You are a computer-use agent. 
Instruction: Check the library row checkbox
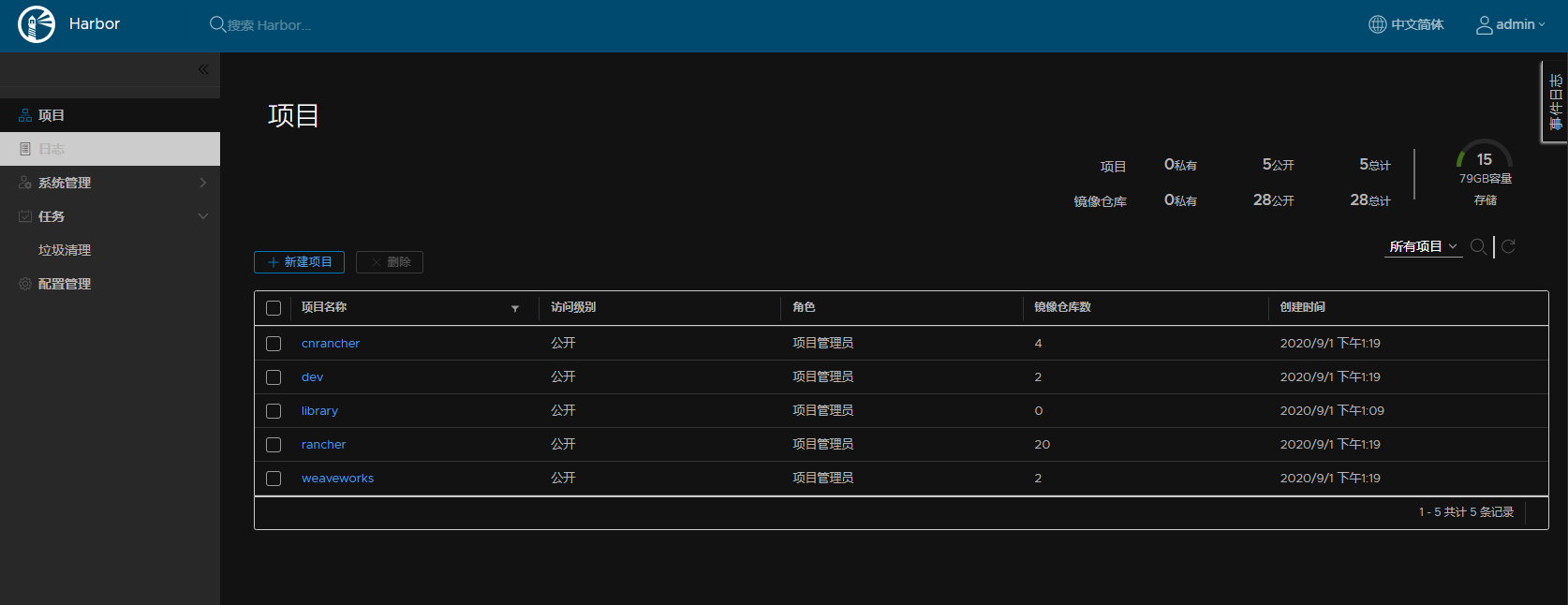coord(274,411)
